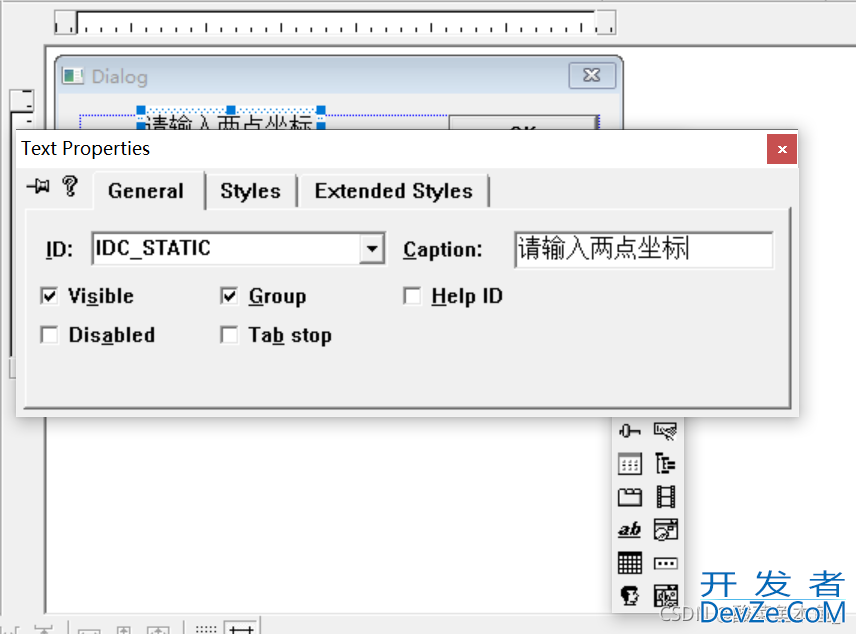Select the IP Address control tool
The height and width of the screenshot is (634, 856).
tap(665, 563)
